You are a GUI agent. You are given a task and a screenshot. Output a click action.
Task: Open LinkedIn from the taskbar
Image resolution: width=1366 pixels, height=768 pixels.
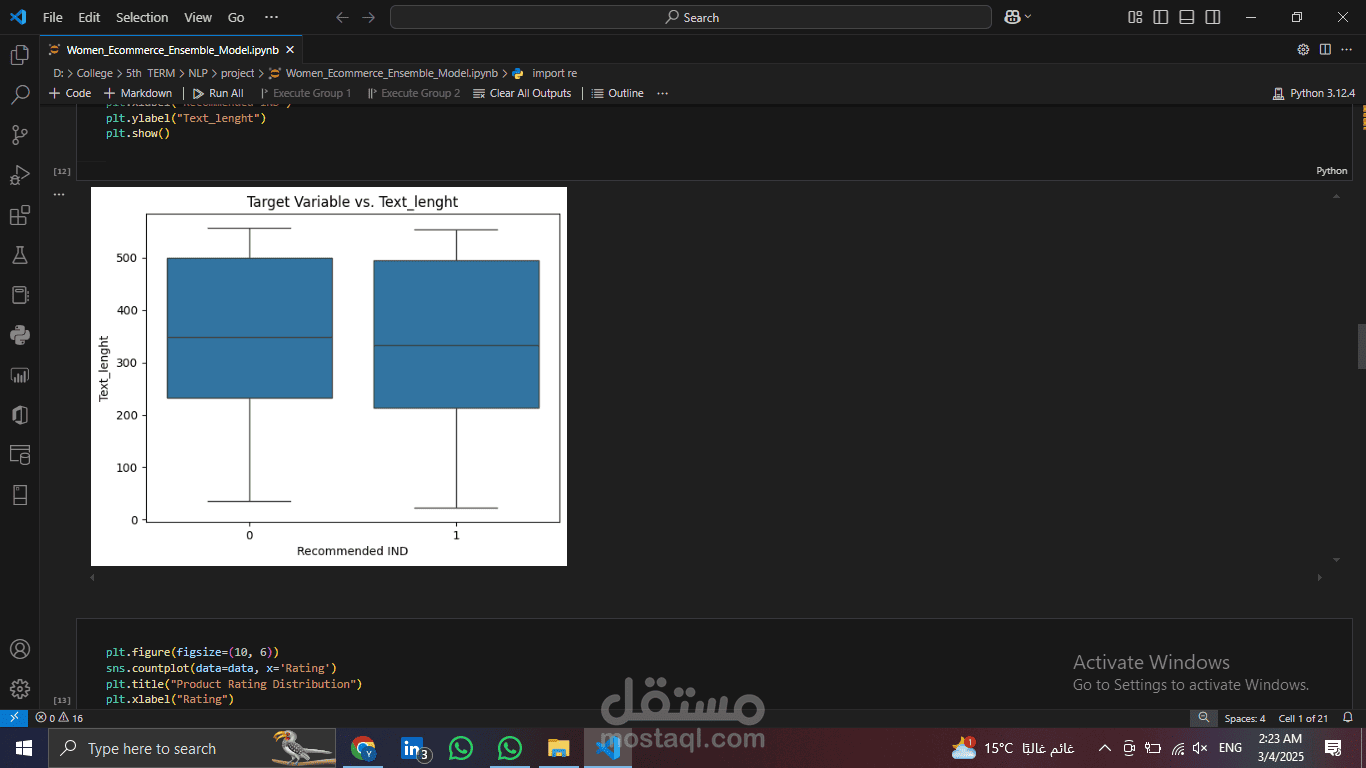pos(413,748)
